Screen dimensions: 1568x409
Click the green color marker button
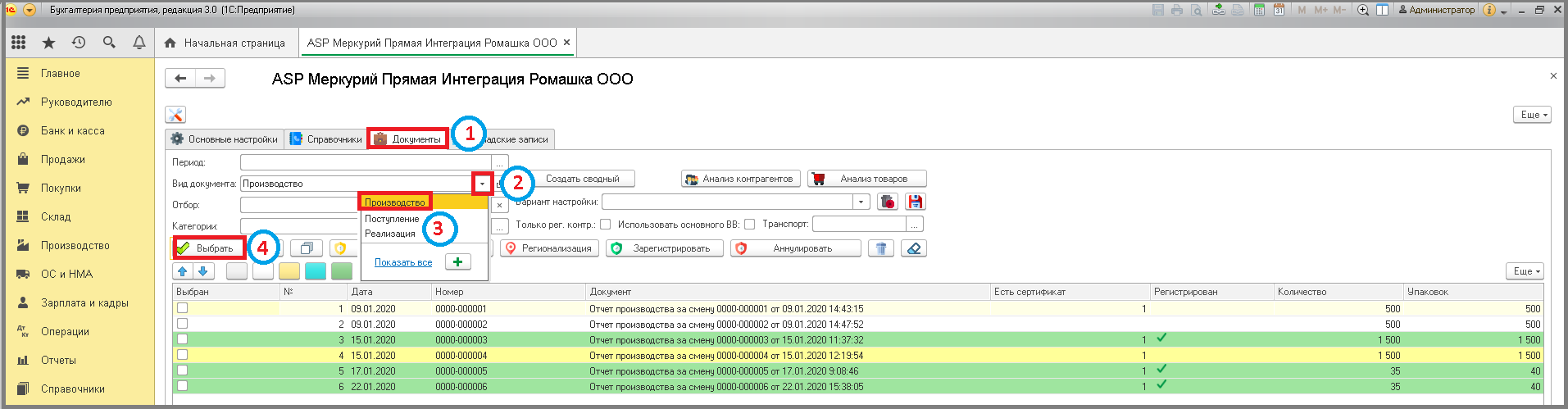(x=342, y=271)
